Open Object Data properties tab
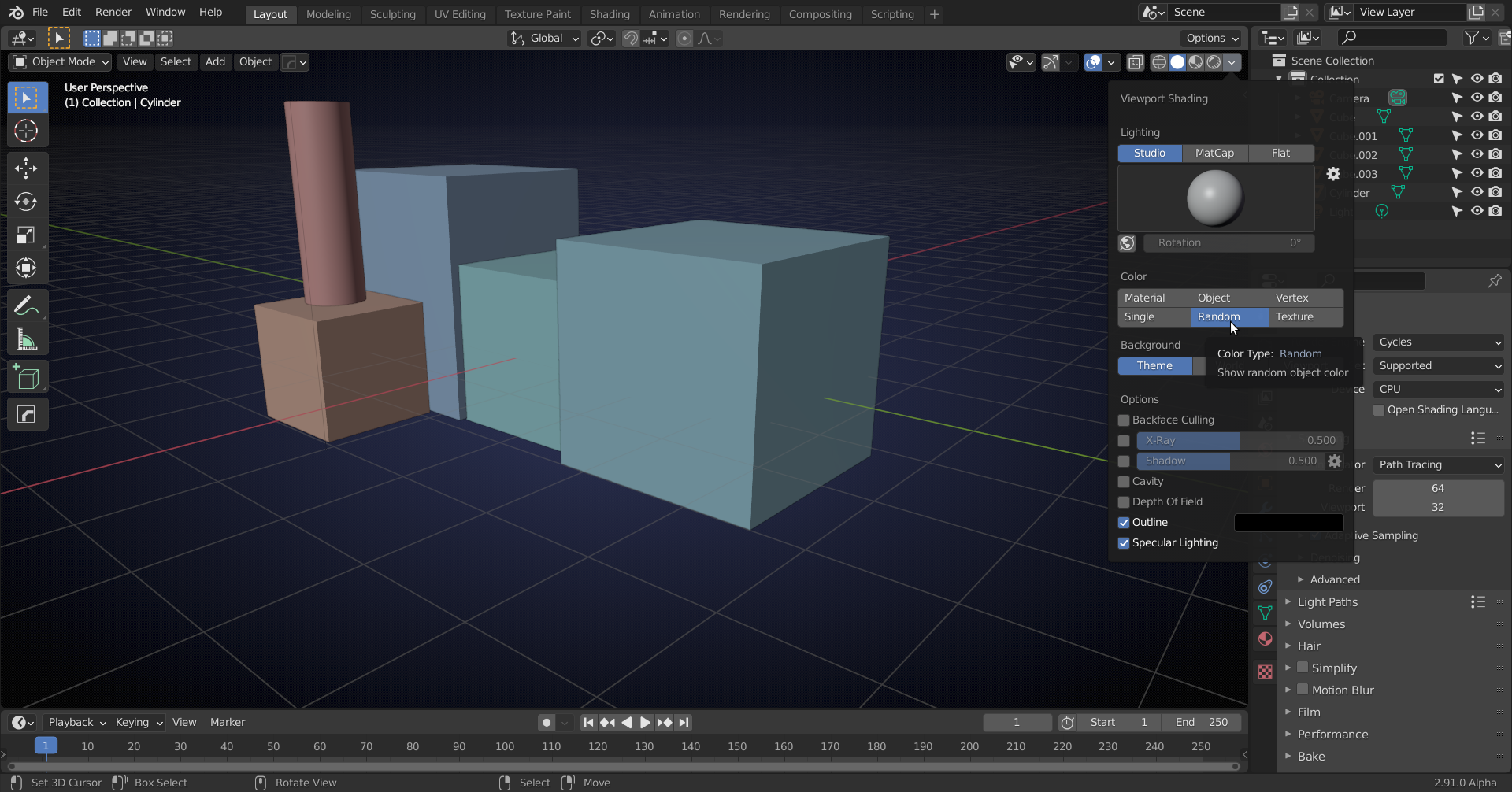The width and height of the screenshot is (1512, 792). tap(1265, 613)
